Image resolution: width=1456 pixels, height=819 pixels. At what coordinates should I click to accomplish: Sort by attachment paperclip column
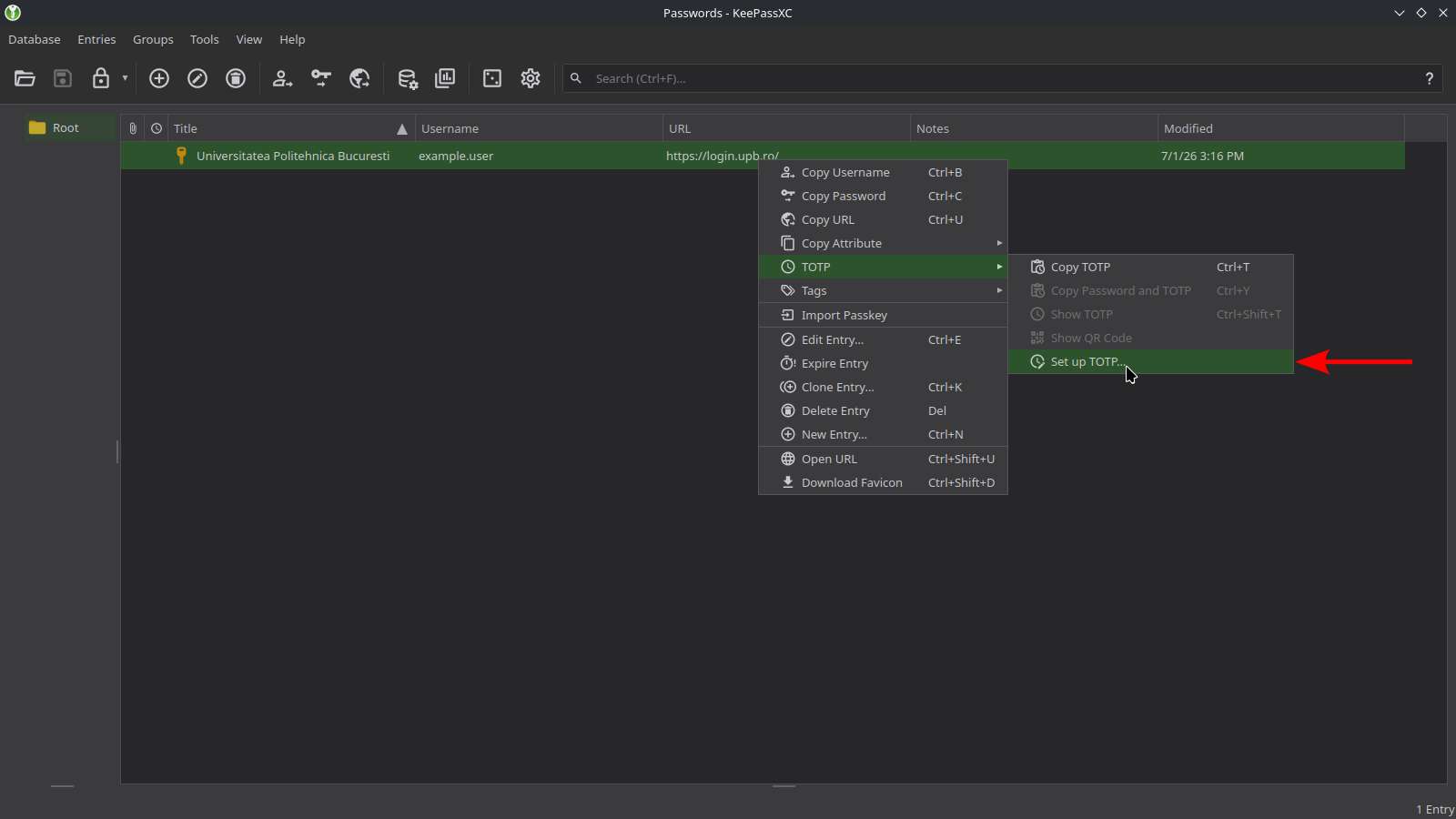click(x=133, y=128)
